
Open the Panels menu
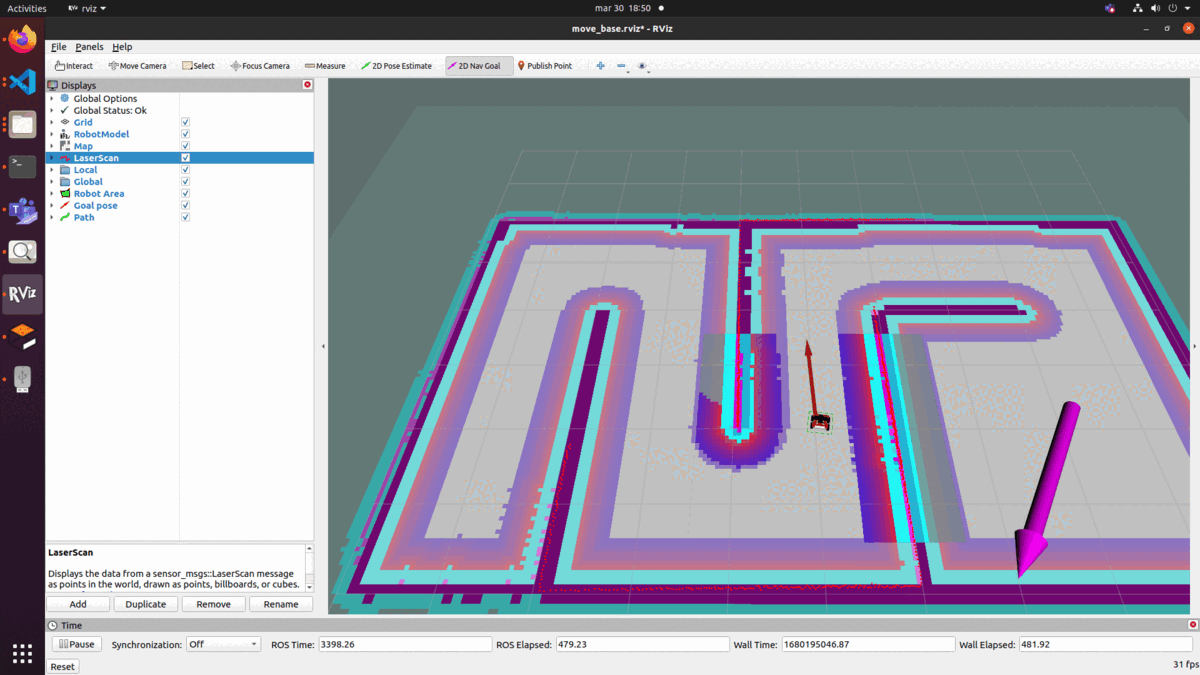point(90,46)
